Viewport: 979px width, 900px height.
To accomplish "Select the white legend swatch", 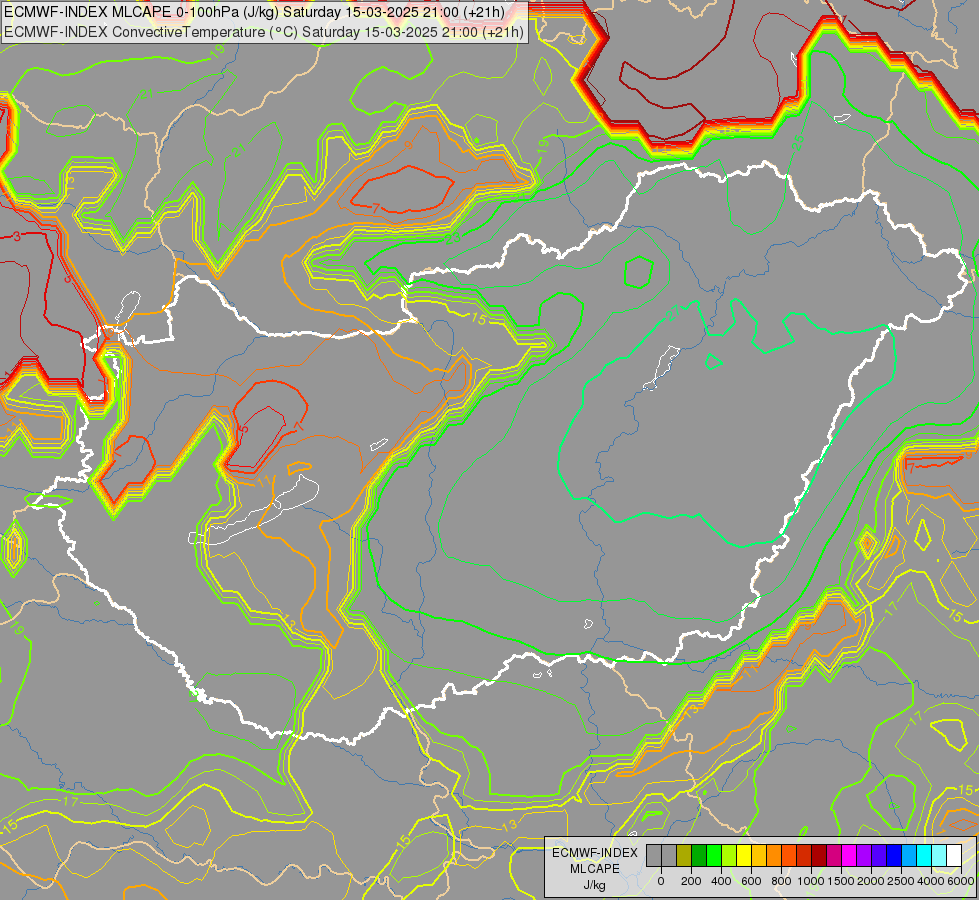I will pyautogui.click(x=954, y=856).
